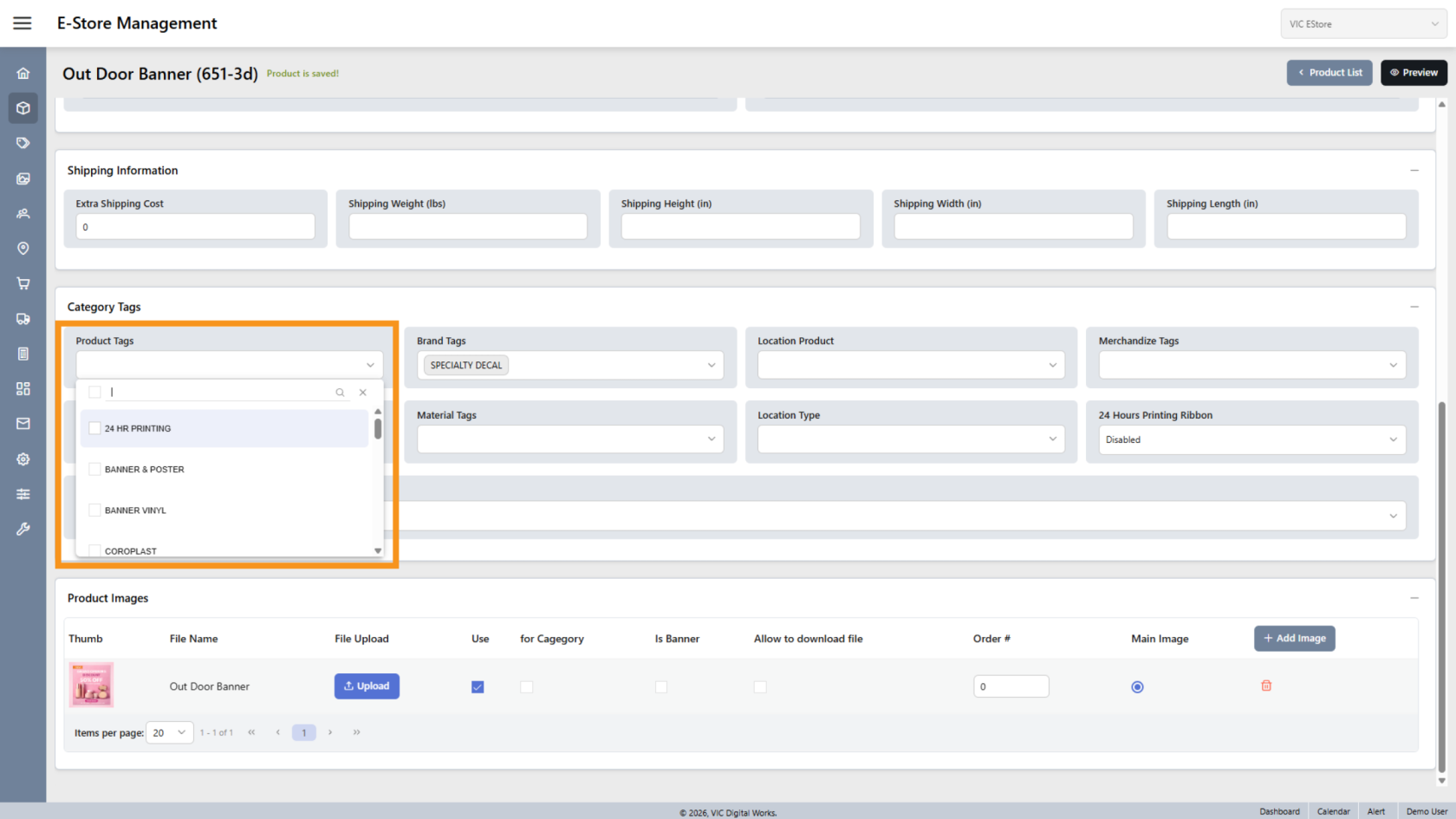Click the Extra Shipping Cost field
1456x819 pixels.
pos(195,227)
